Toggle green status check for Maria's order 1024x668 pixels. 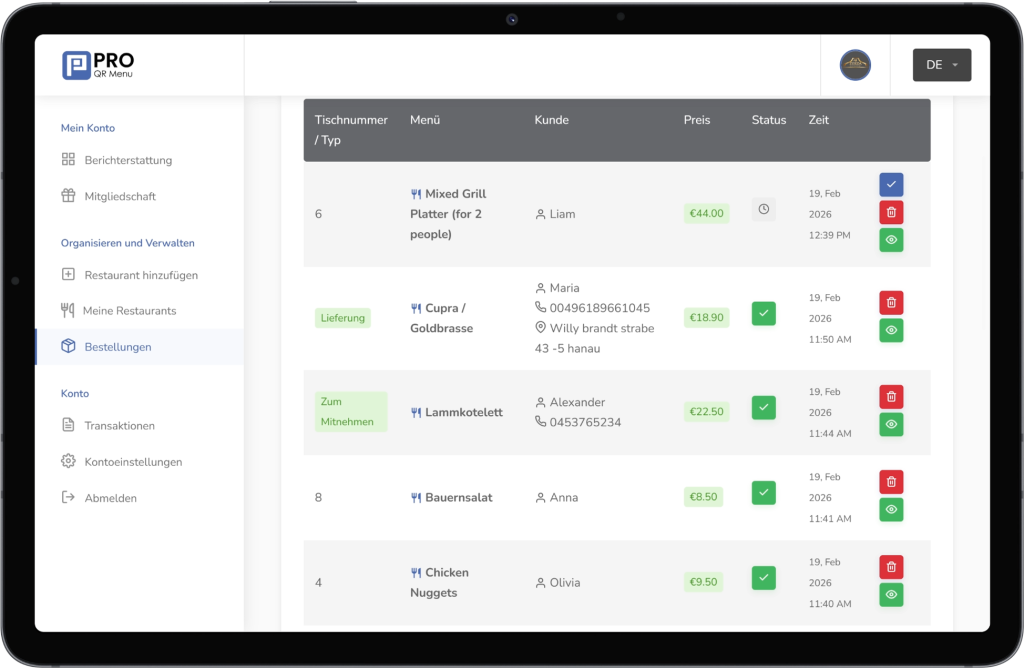pyautogui.click(x=763, y=314)
